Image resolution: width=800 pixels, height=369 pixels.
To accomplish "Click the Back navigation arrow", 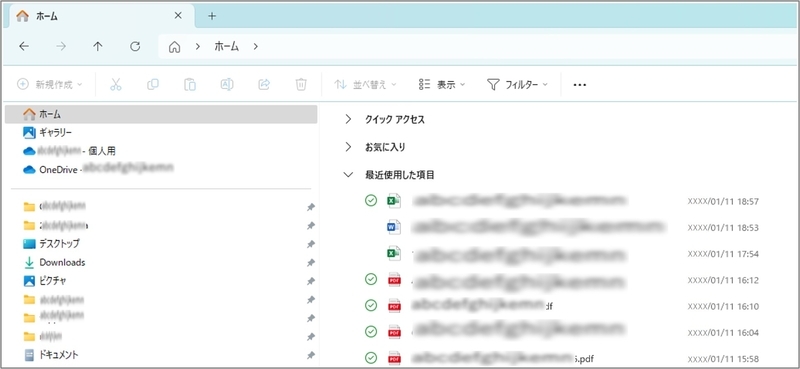I will (24, 46).
